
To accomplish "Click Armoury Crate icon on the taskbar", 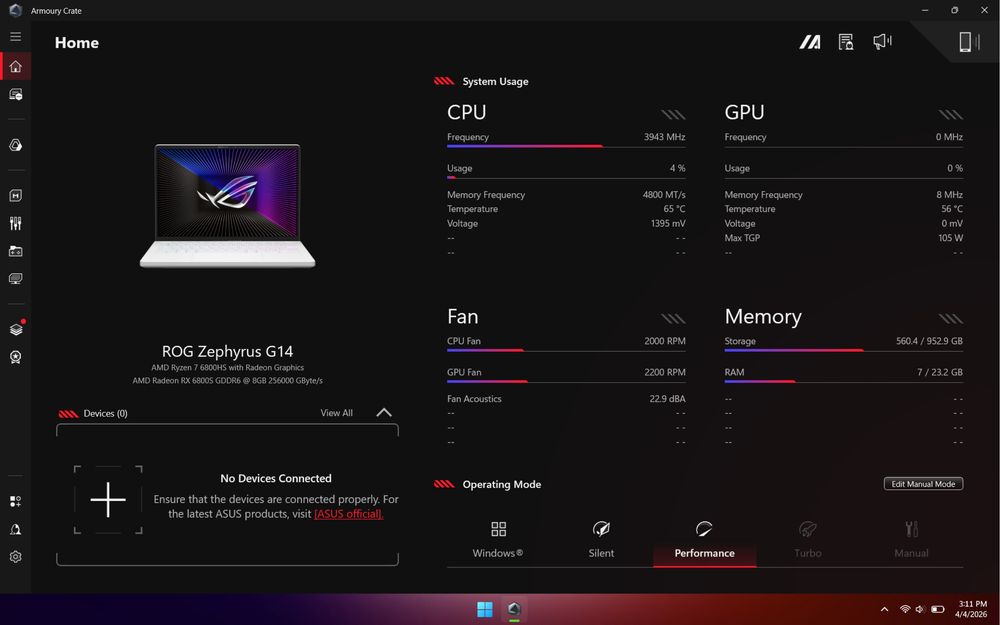I will pyautogui.click(x=514, y=609).
